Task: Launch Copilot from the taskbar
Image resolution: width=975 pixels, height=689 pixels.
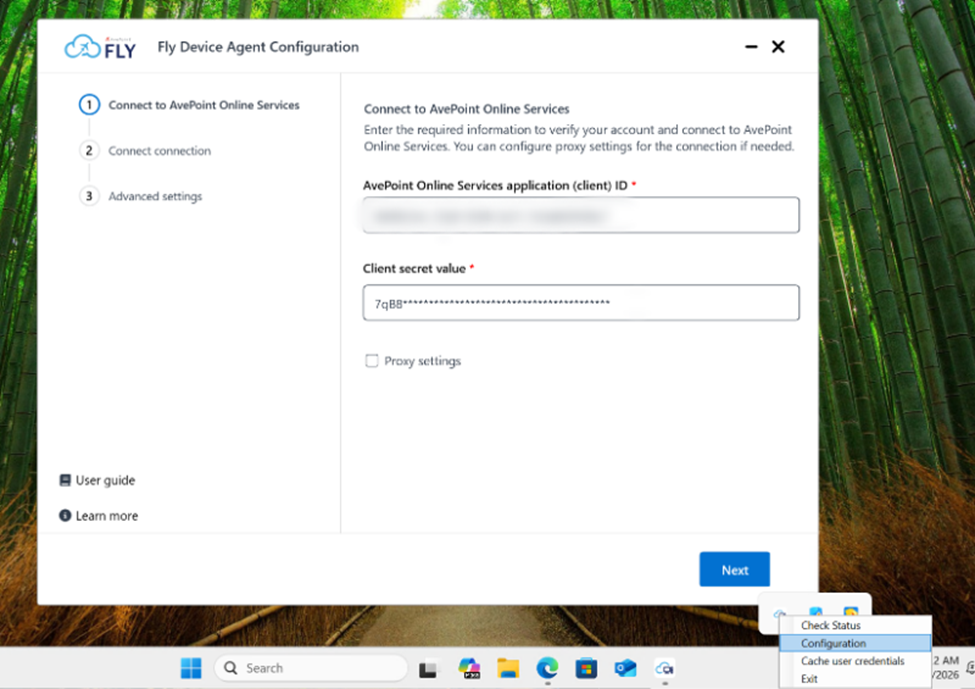Action: (469, 668)
